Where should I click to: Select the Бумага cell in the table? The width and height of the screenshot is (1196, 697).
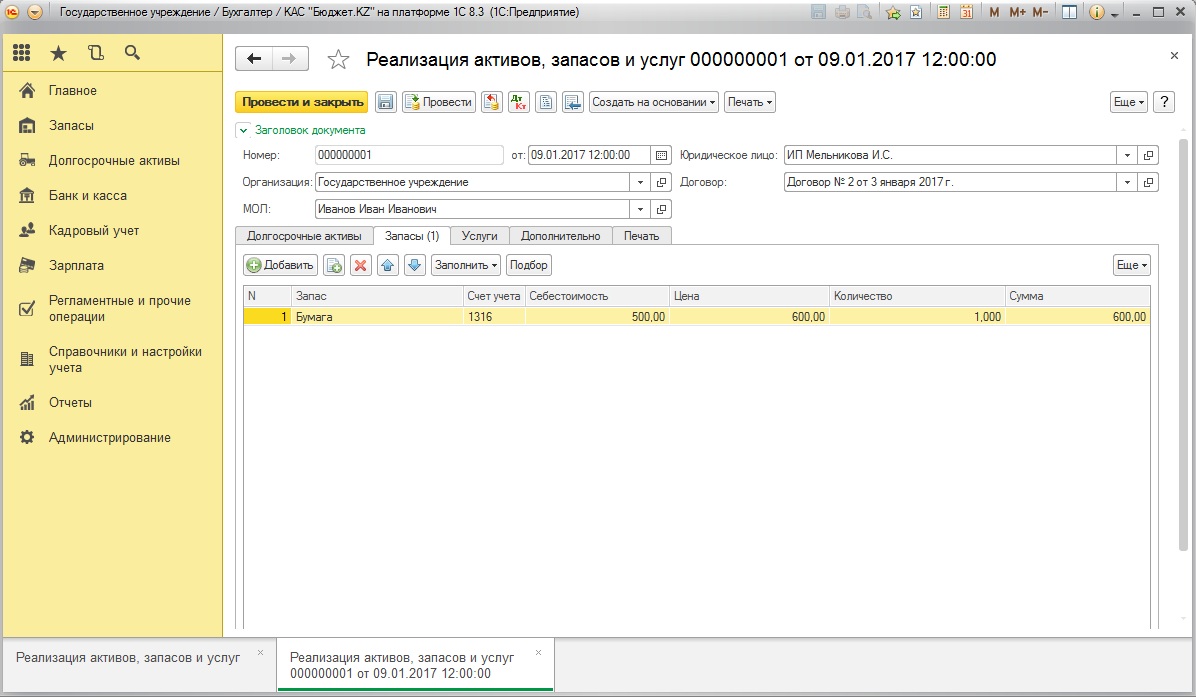point(377,317)
